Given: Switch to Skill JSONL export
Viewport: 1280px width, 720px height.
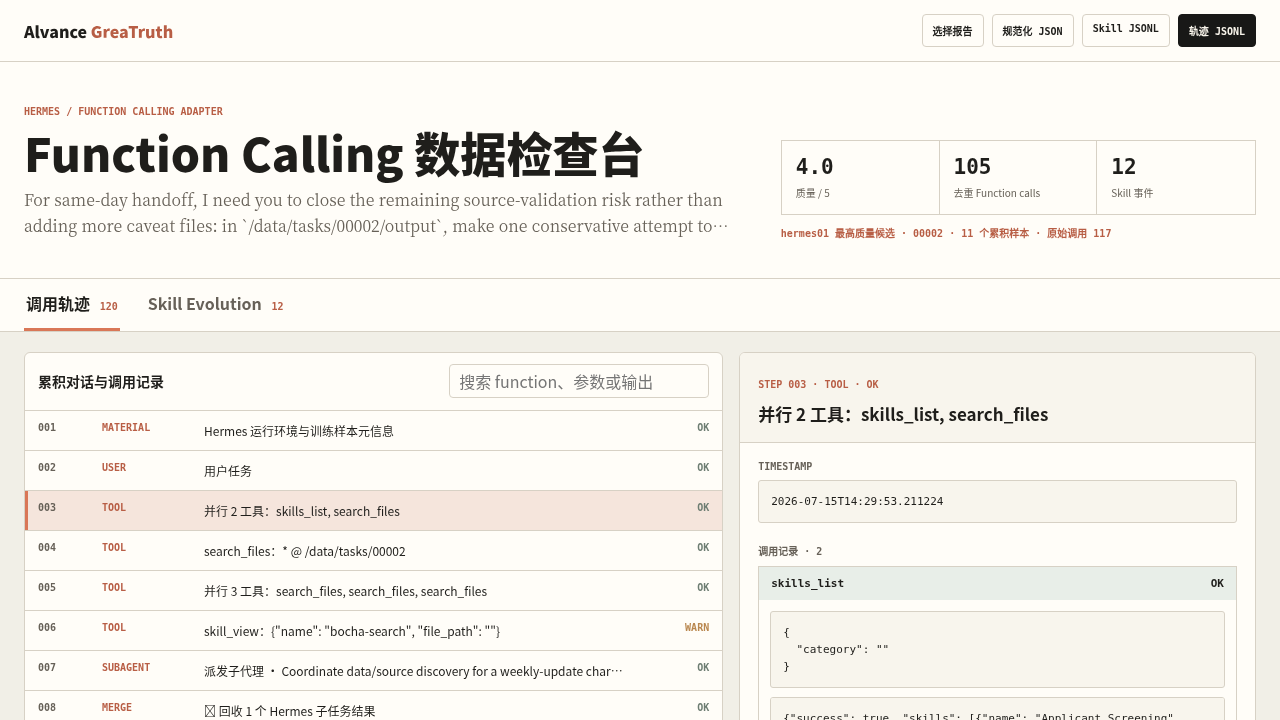Looking at the screenshot, I should 1125,30.
